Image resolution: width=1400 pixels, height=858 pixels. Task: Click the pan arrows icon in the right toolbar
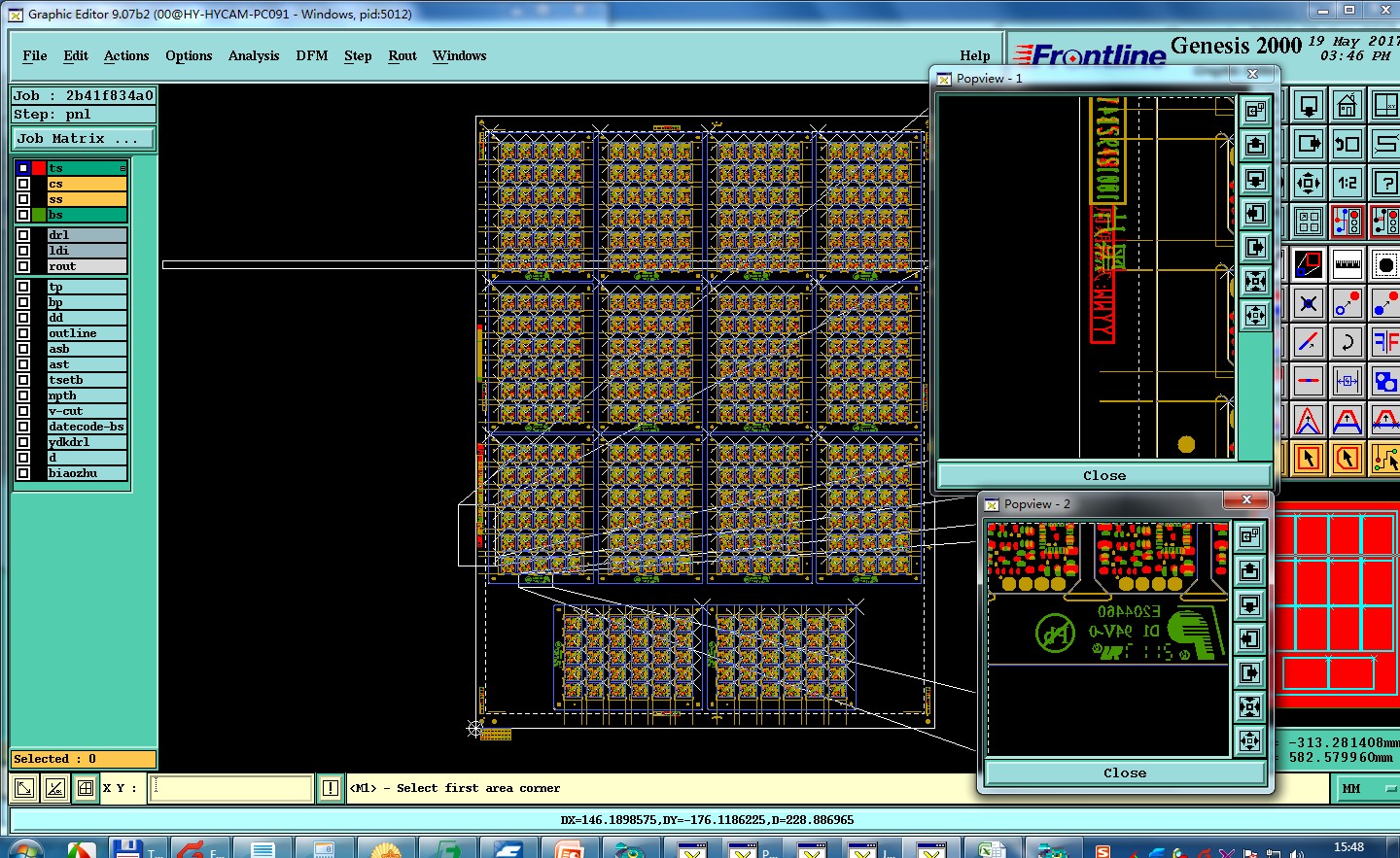coord(1309,182)
